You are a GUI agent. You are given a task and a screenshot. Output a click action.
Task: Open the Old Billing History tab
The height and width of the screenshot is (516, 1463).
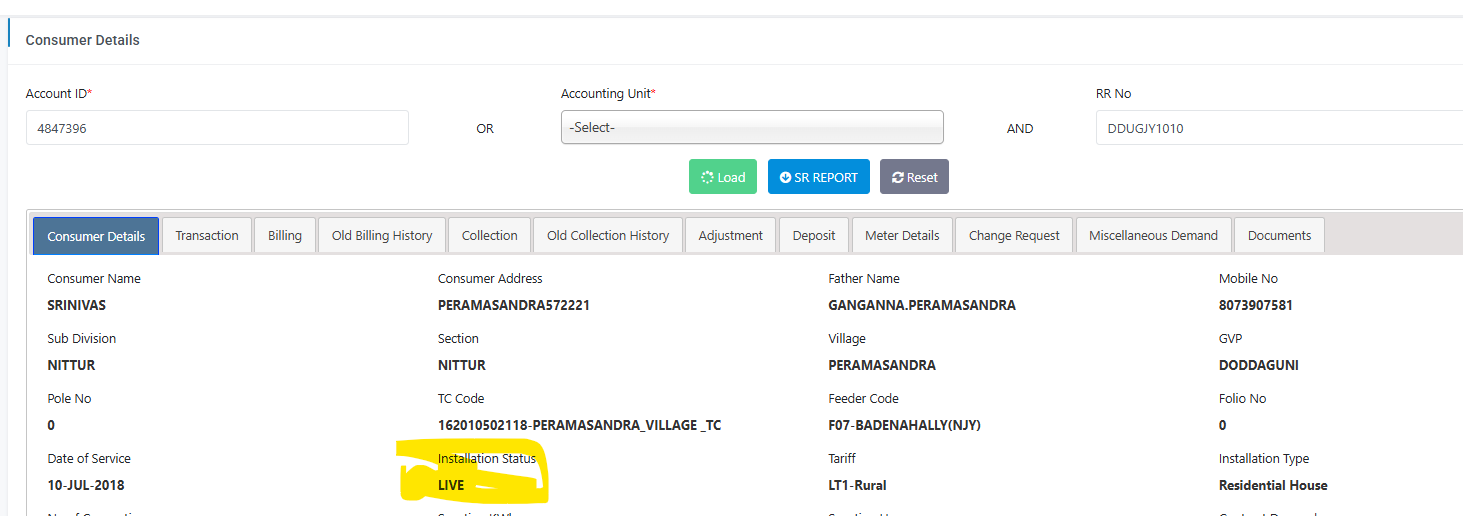click(x=382, y=236)
